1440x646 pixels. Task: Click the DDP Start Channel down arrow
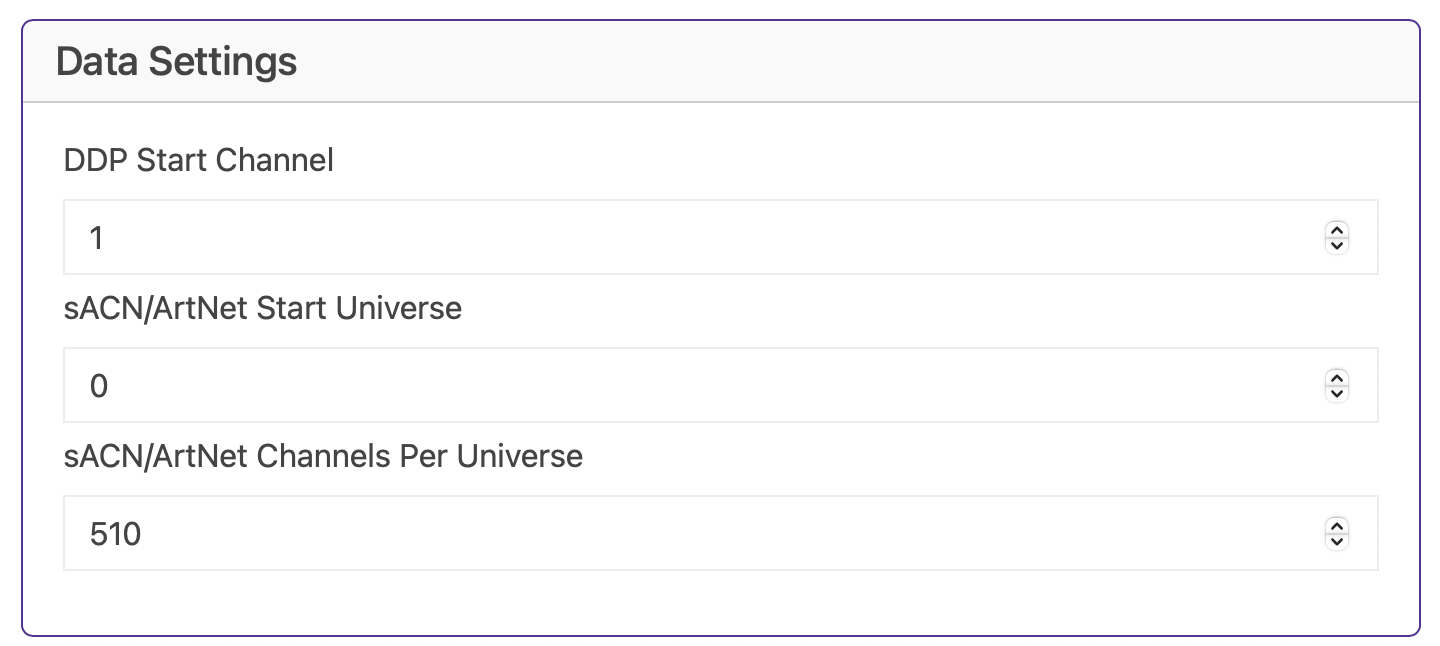[1337, 245]
